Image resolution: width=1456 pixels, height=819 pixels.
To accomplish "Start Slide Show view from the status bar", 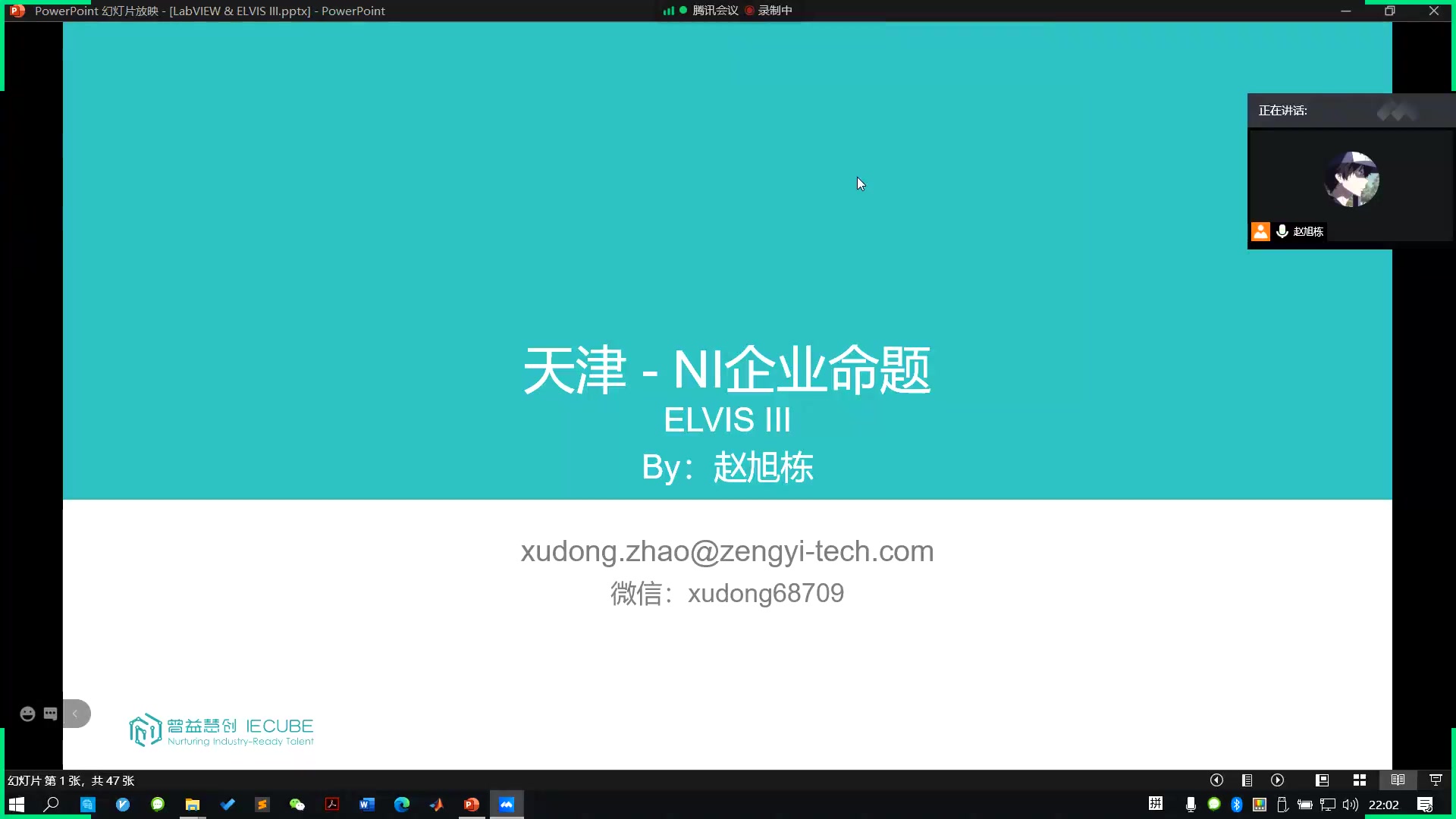I will click(1436, 780).
